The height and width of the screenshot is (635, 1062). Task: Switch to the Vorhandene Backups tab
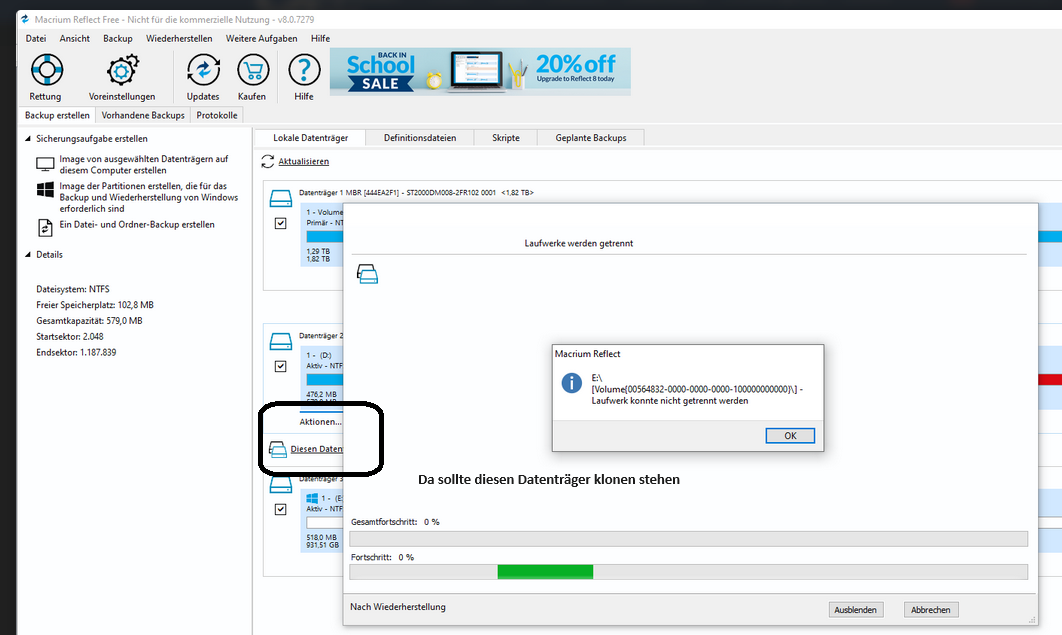(143, 115)
